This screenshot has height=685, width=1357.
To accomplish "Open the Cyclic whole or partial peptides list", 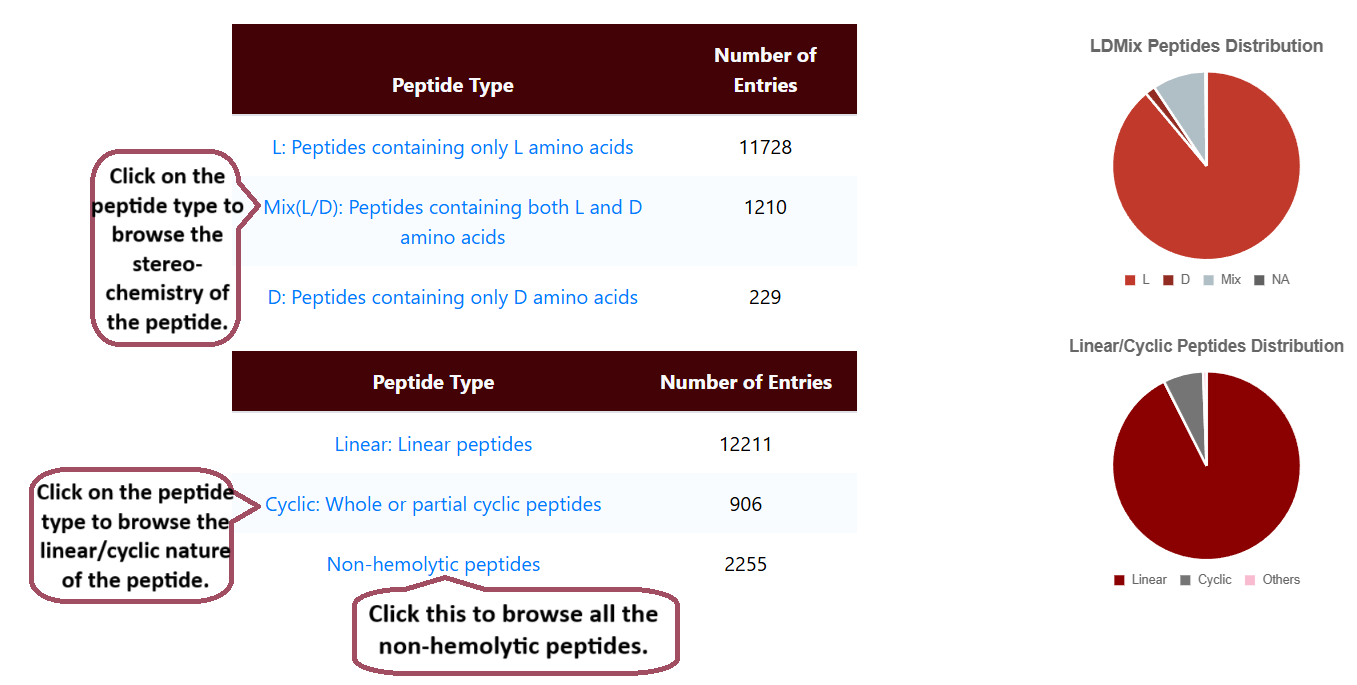I will tap(433, 504).
